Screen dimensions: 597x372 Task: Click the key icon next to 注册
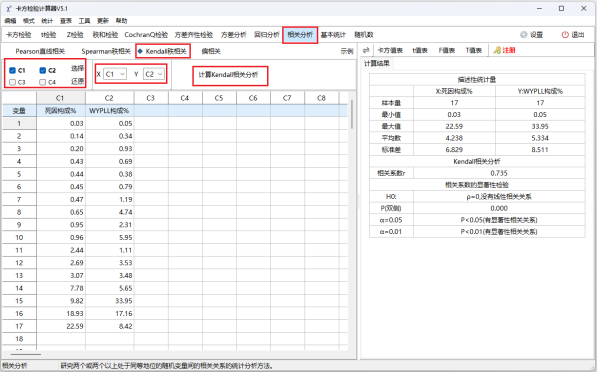tap(497, 50)
